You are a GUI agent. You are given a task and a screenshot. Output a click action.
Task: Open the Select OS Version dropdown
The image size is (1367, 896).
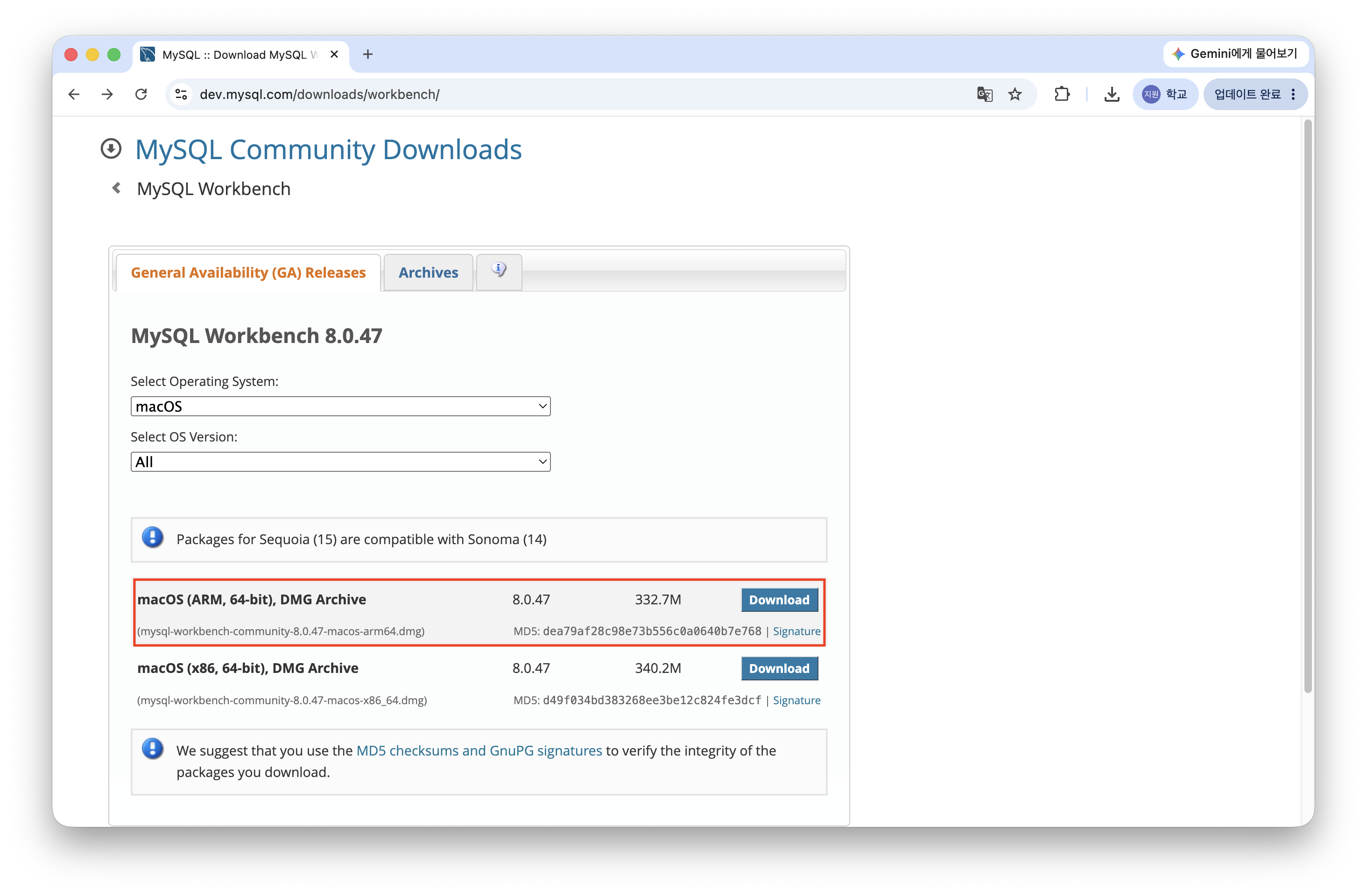click(x=341, y=462)
